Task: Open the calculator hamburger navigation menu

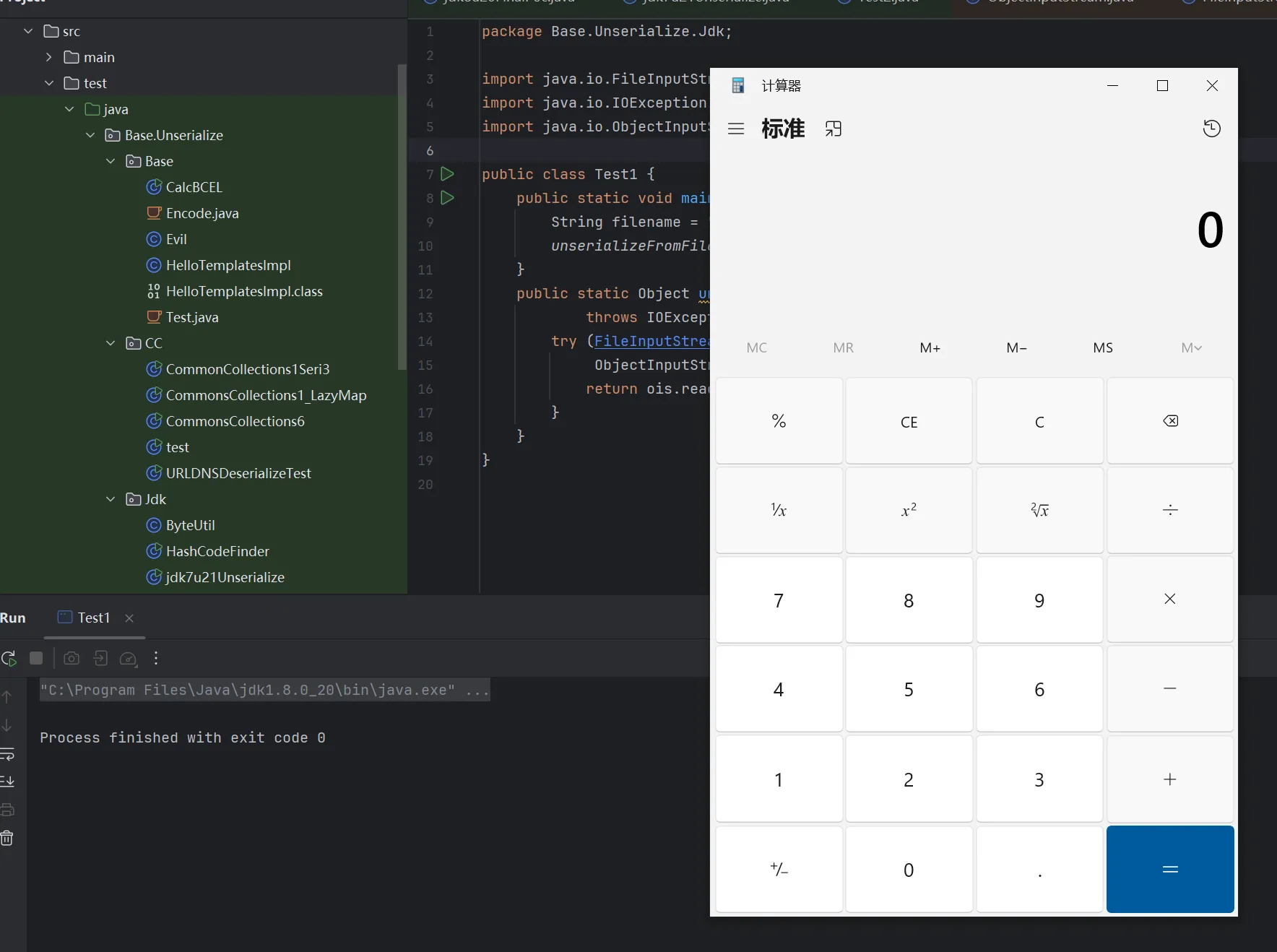Action: click(x=735, y=129)
